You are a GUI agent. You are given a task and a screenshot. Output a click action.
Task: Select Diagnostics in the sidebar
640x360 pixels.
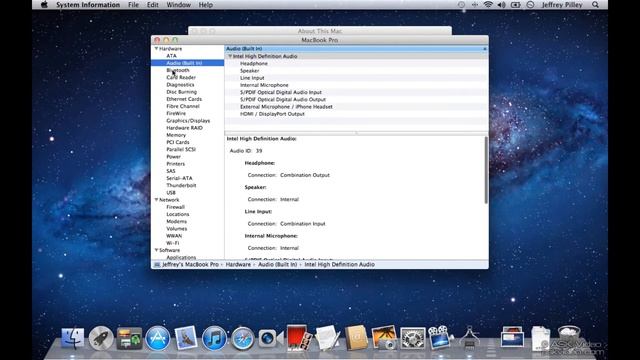(x=180, y=84)
